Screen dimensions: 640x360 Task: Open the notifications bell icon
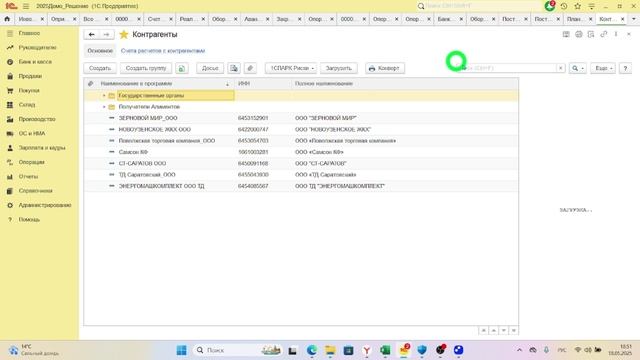[x=550, y=6]
